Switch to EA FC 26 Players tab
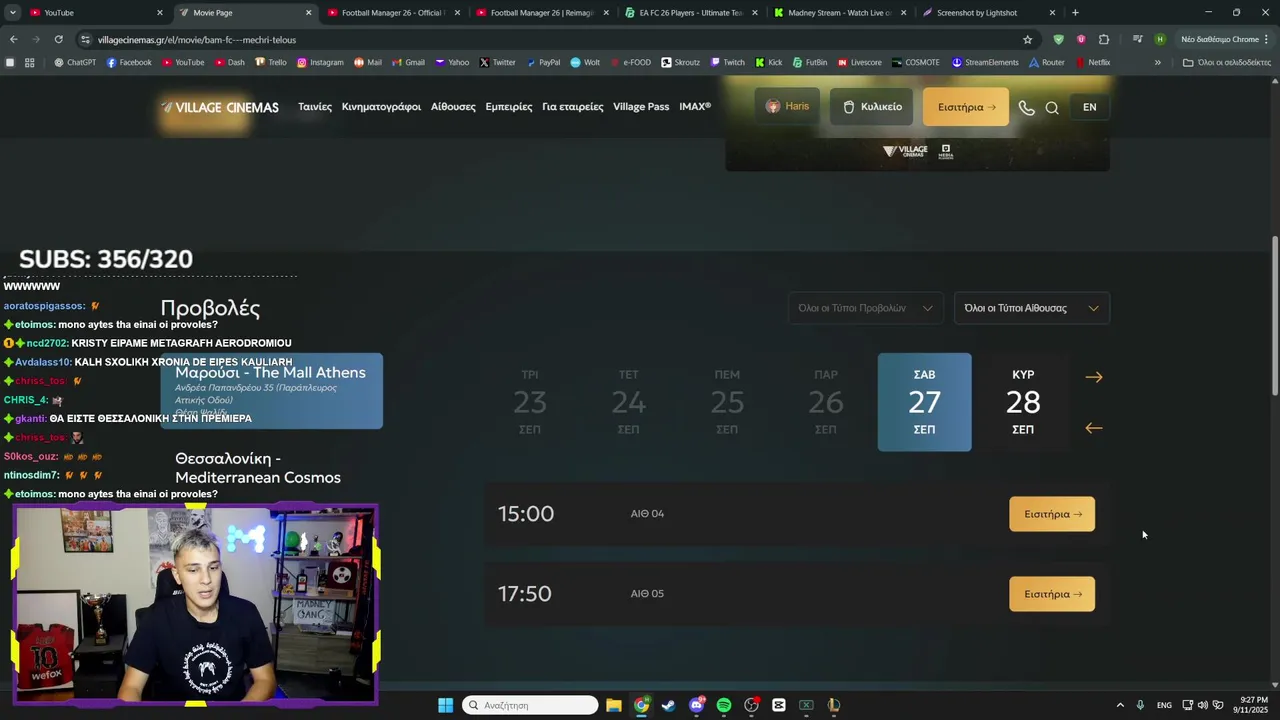Image resolution: width=1280 pixels, height=720 pixels. click(x=693, y=13)
